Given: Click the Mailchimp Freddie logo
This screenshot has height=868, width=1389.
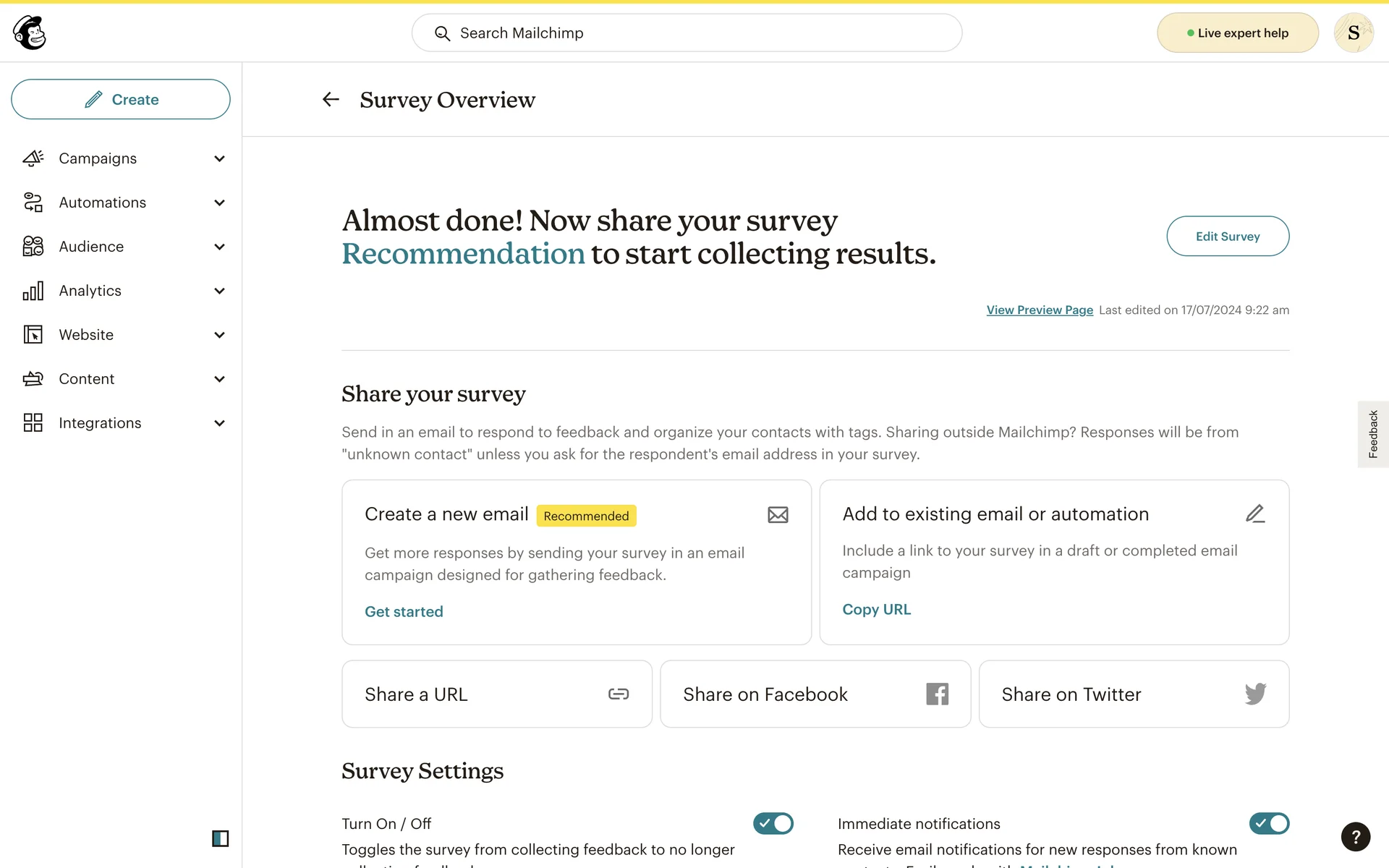Looking at the screenshot, I should pyautogui.click(x=30, y=33).
